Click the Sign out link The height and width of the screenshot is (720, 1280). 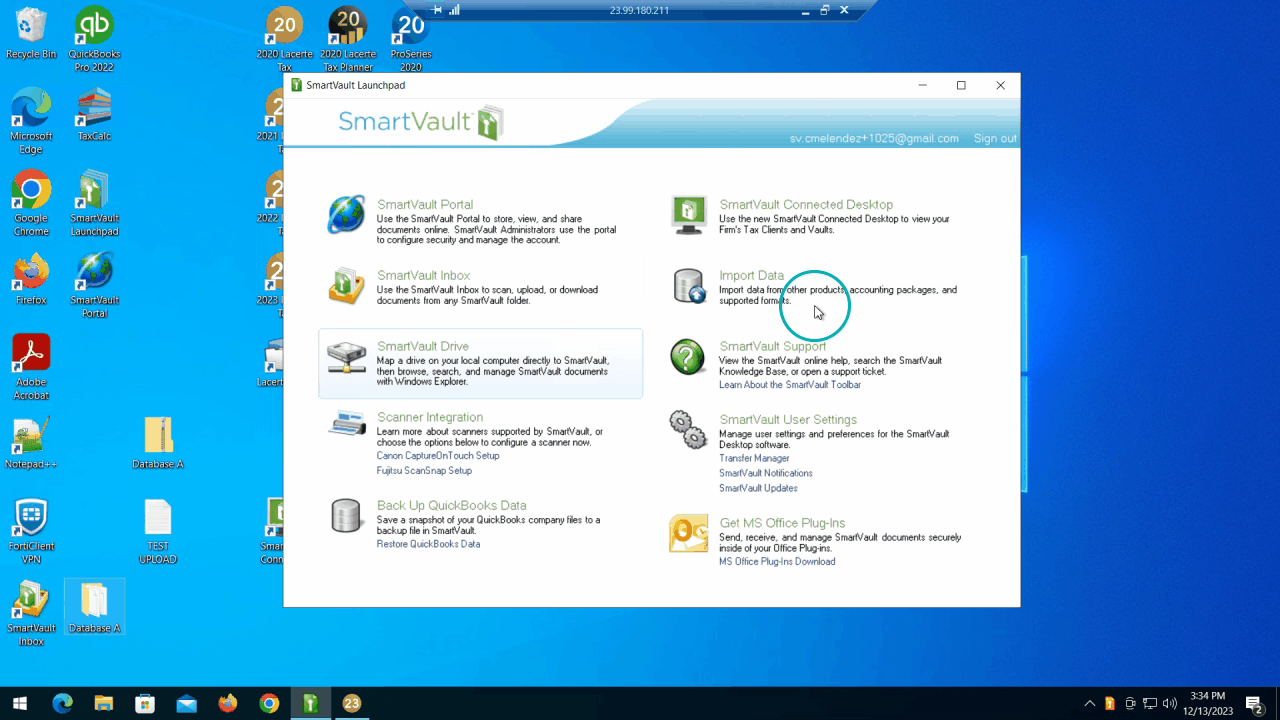pos(995,139)
